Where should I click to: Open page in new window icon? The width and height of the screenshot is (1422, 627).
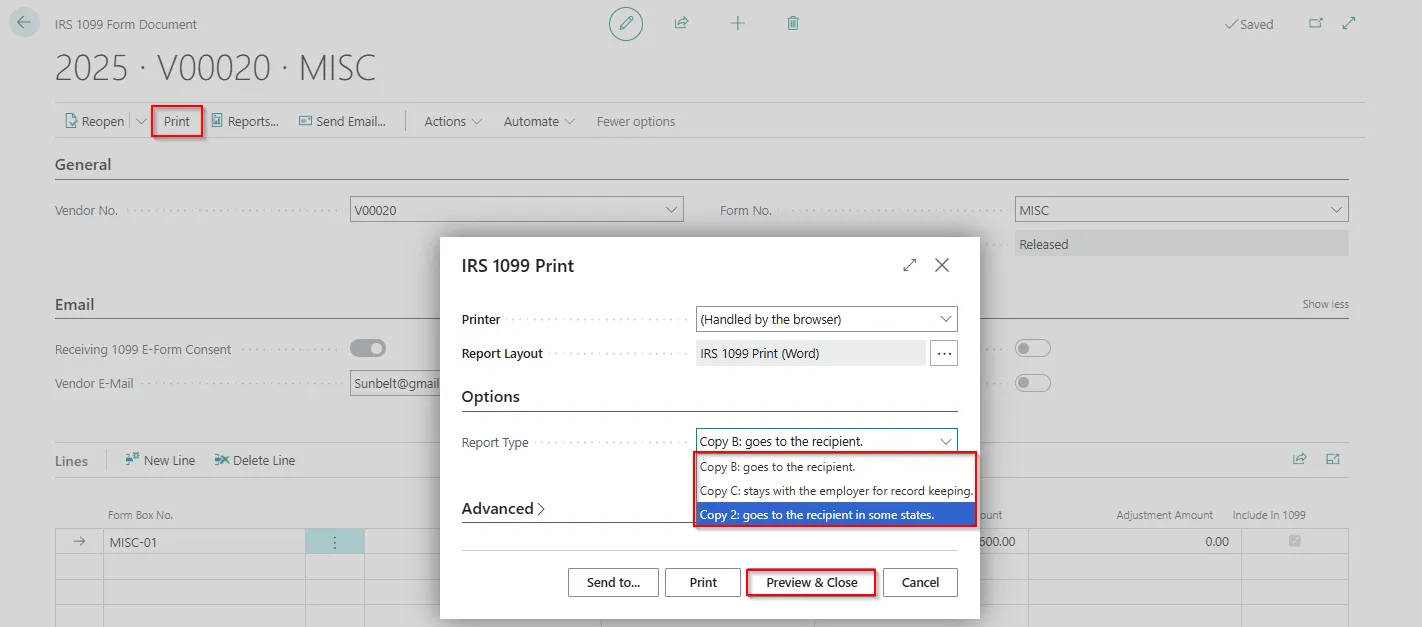[1315, 23]
